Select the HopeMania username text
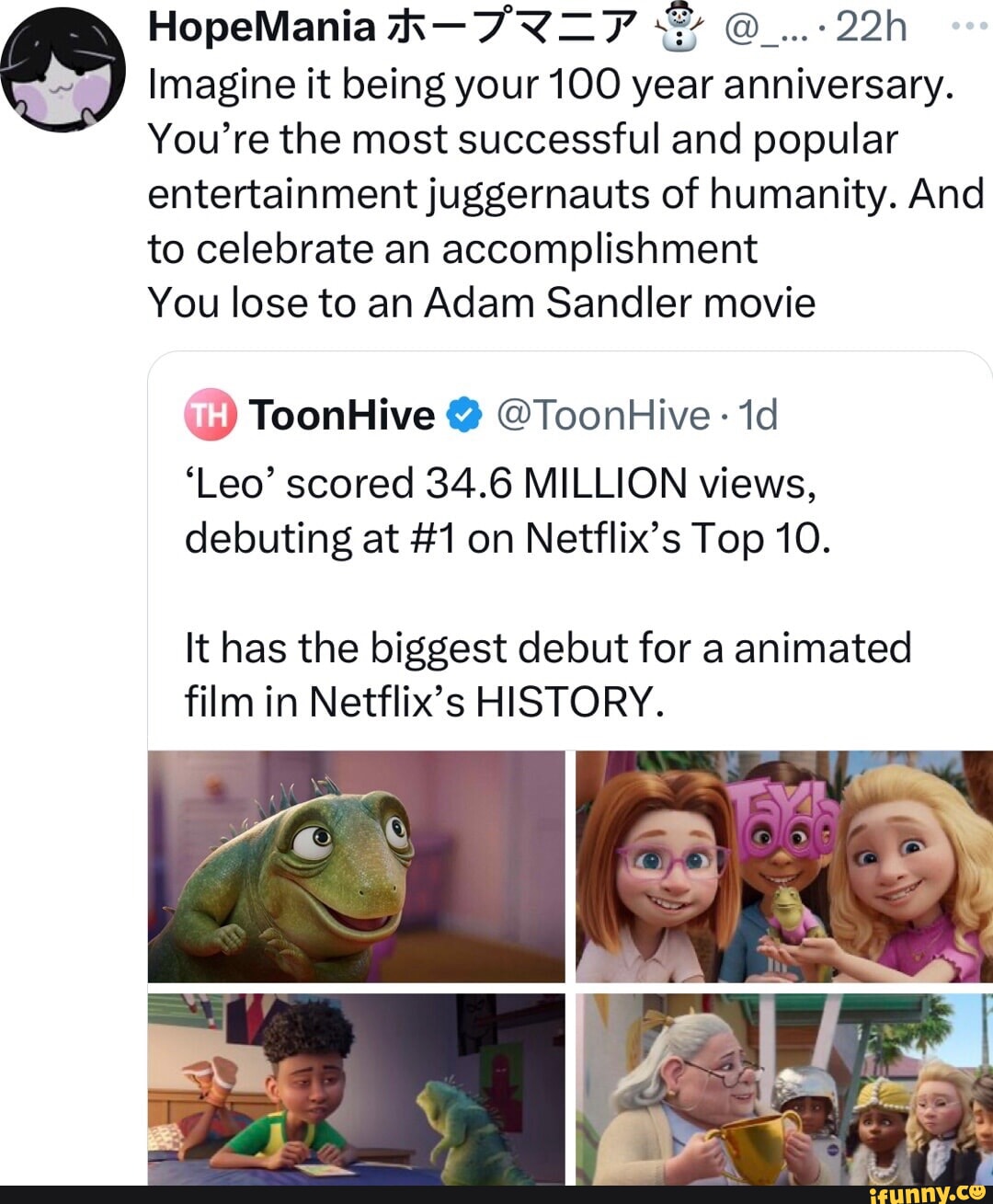993x1204 pixels. click(259, 26)
